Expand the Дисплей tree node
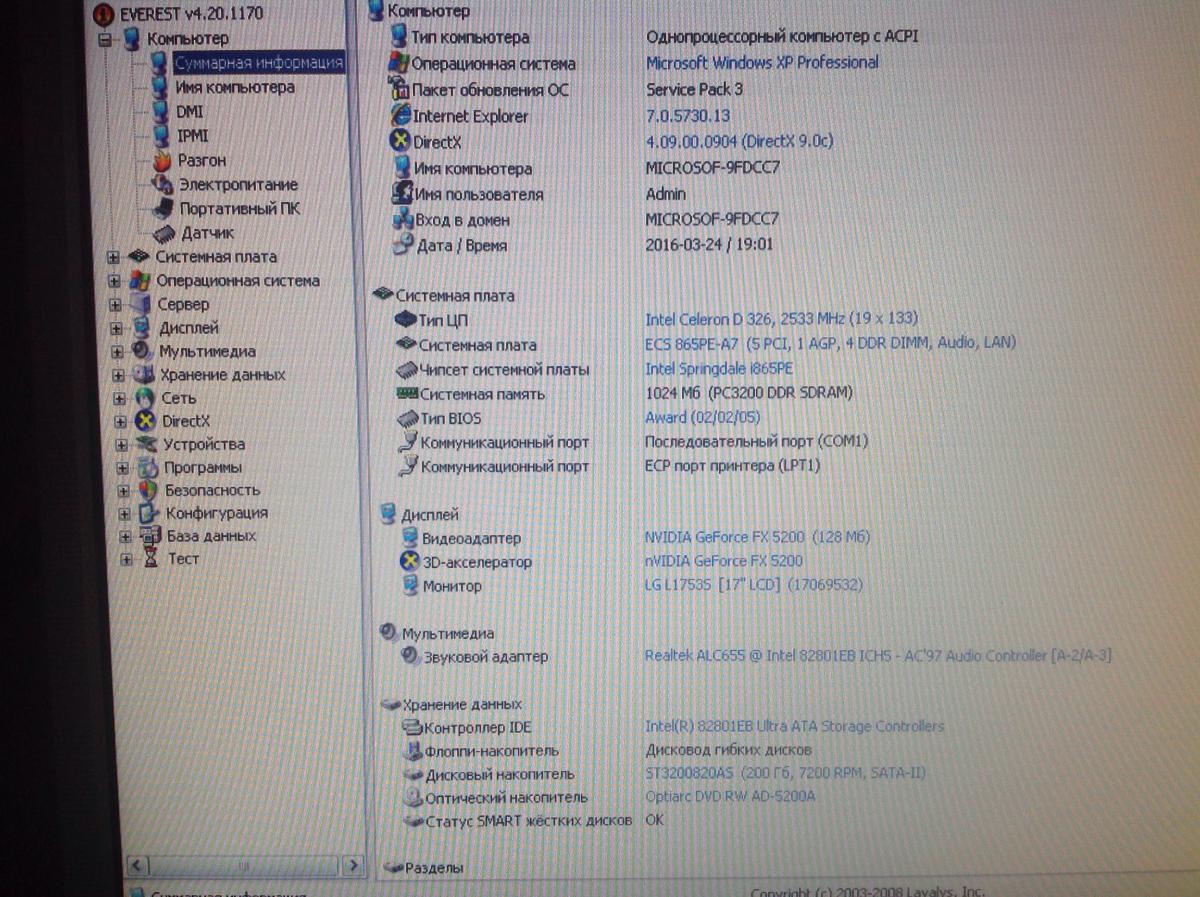1200x897 pixels. (117, 328)
